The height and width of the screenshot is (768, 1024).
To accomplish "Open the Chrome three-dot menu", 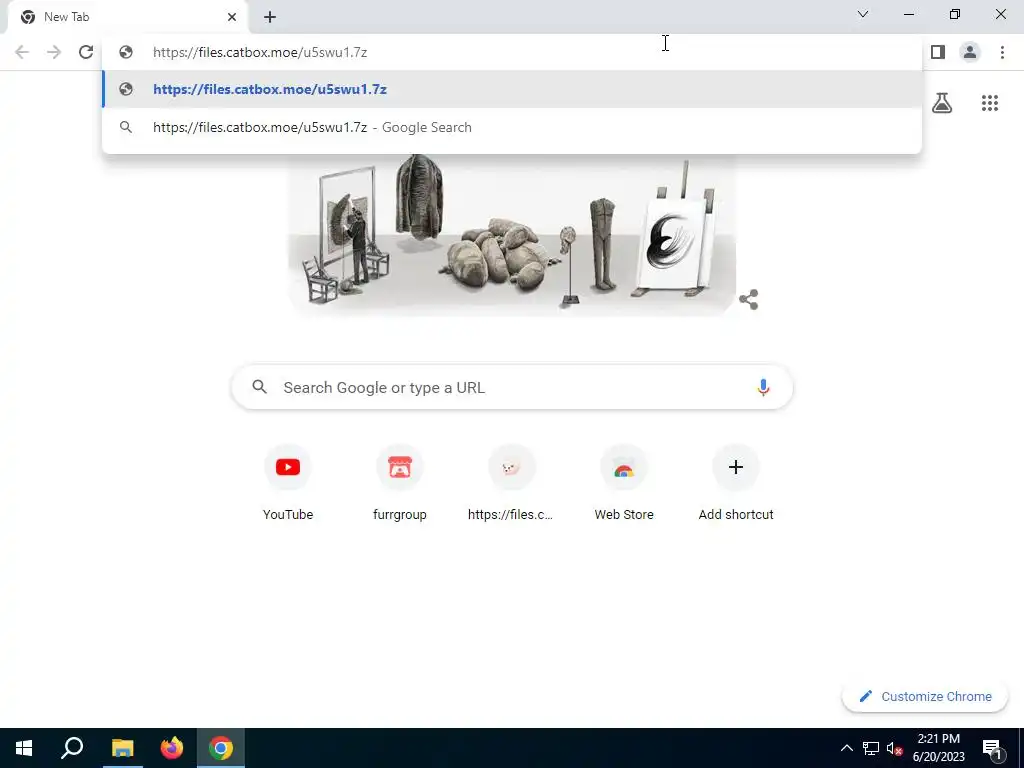I will [x=1002, y=52].
